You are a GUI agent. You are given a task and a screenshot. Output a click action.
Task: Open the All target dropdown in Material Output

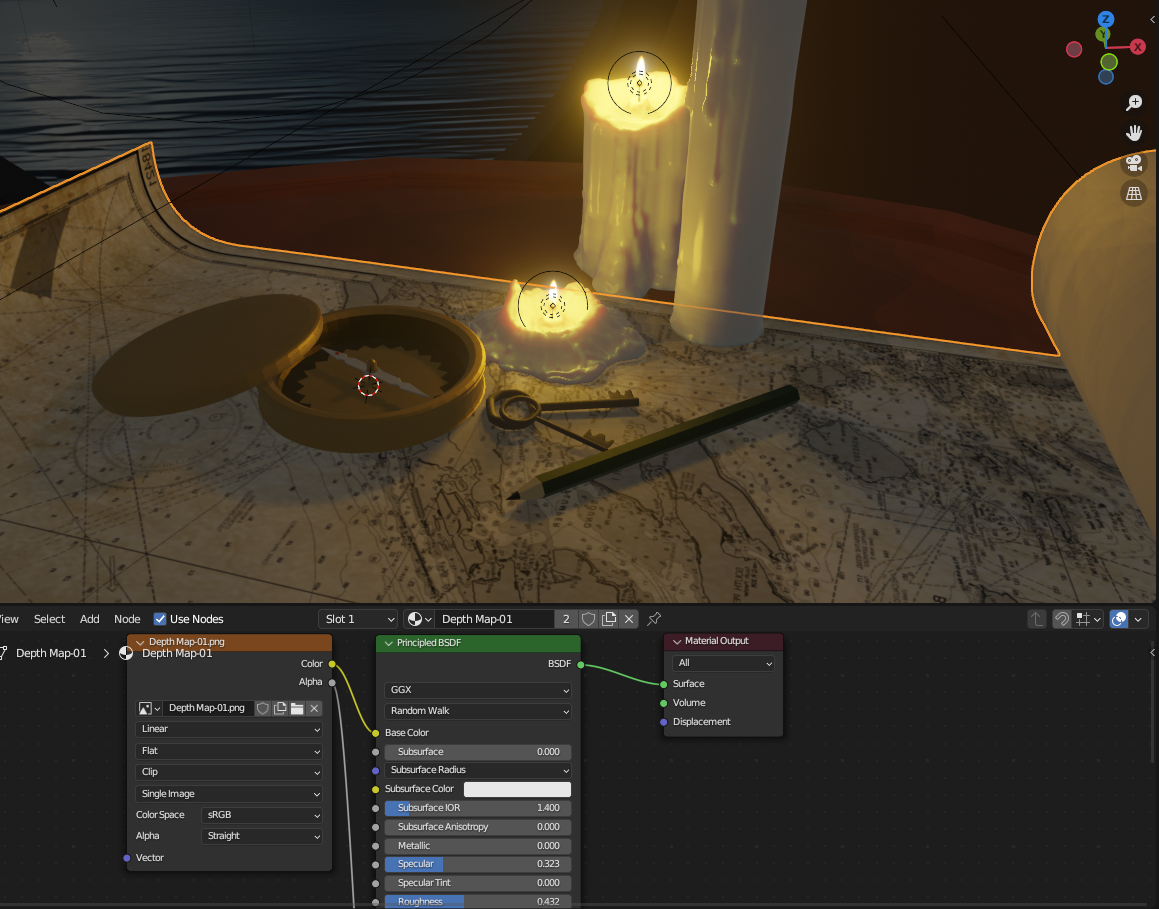[x=723, y=664]
